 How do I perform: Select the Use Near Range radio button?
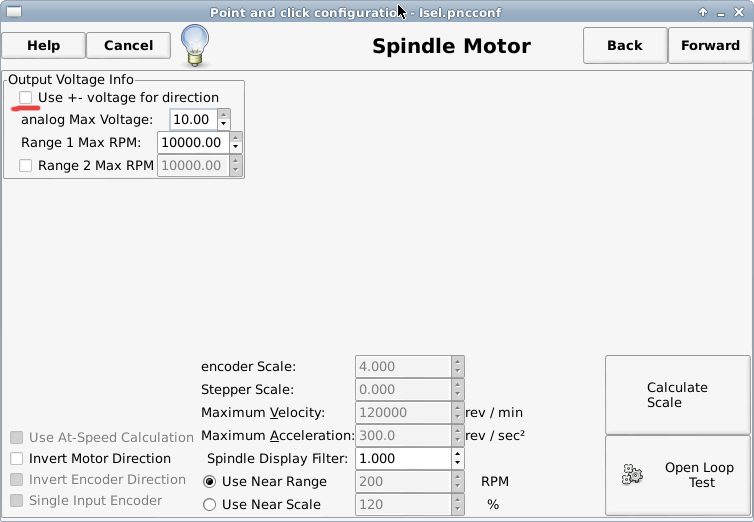(209, 482)
